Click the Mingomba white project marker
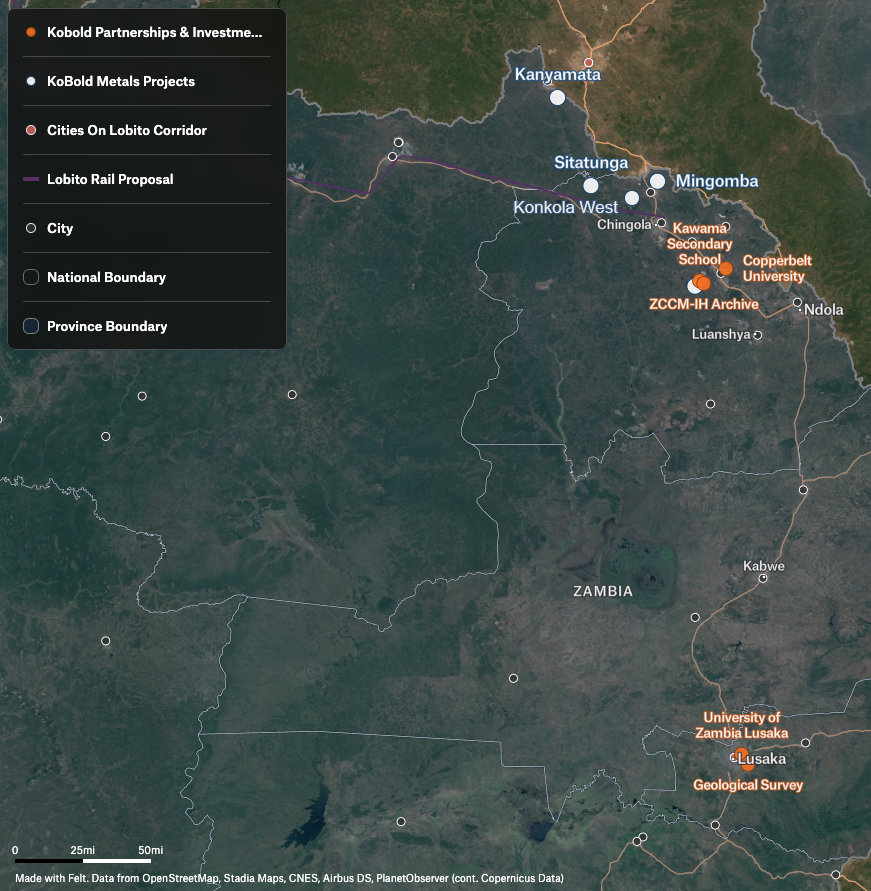 (x=657, y=181)
